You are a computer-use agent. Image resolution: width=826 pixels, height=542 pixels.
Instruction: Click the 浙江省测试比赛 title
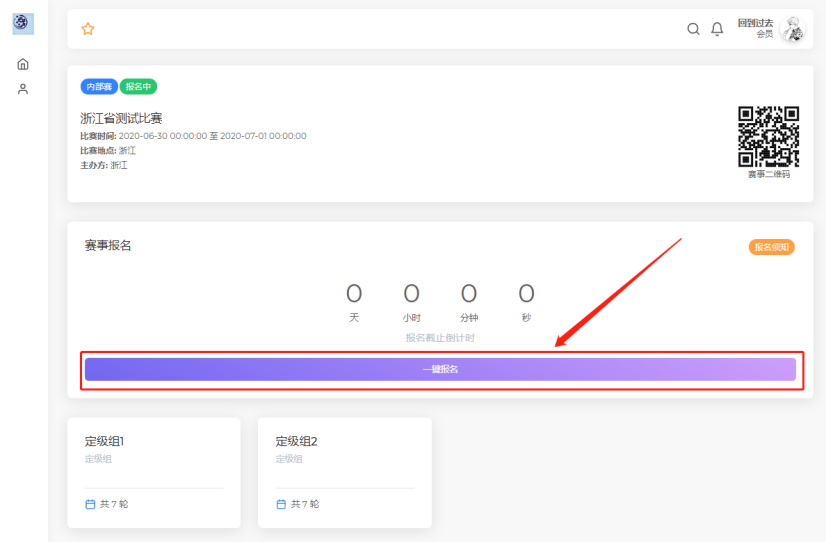point(121,118)
